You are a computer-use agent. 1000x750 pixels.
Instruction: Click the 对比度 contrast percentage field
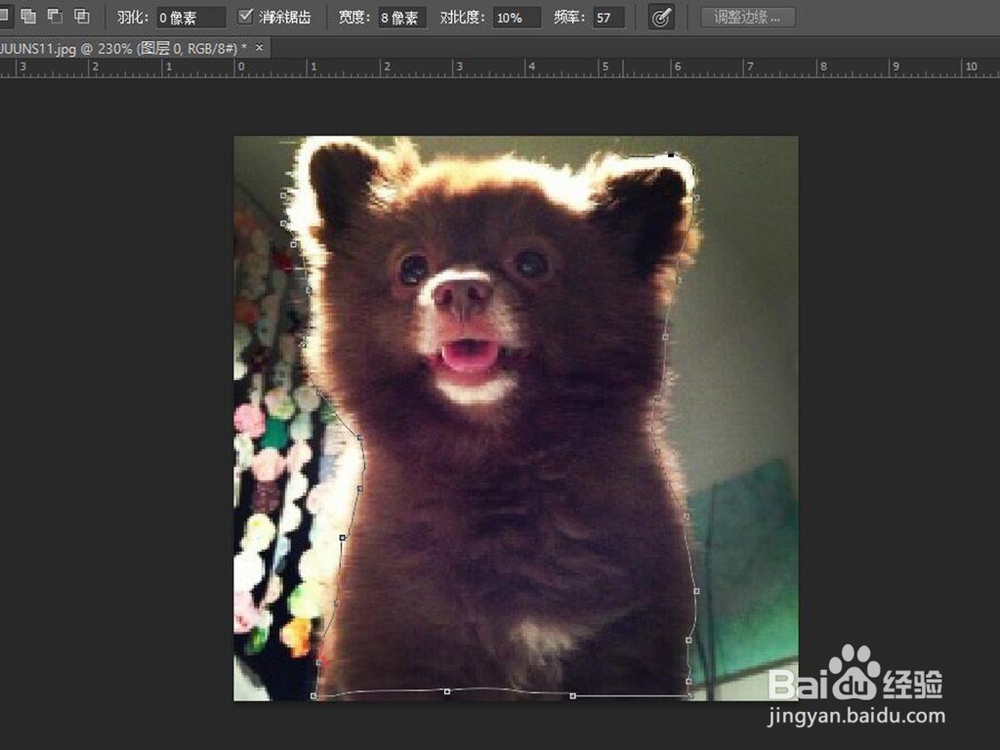[515, 16]
